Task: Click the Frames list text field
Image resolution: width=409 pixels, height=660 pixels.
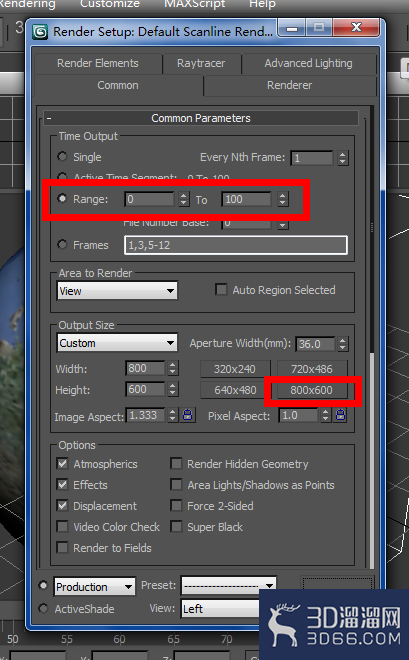Action: tap(236, 245)
